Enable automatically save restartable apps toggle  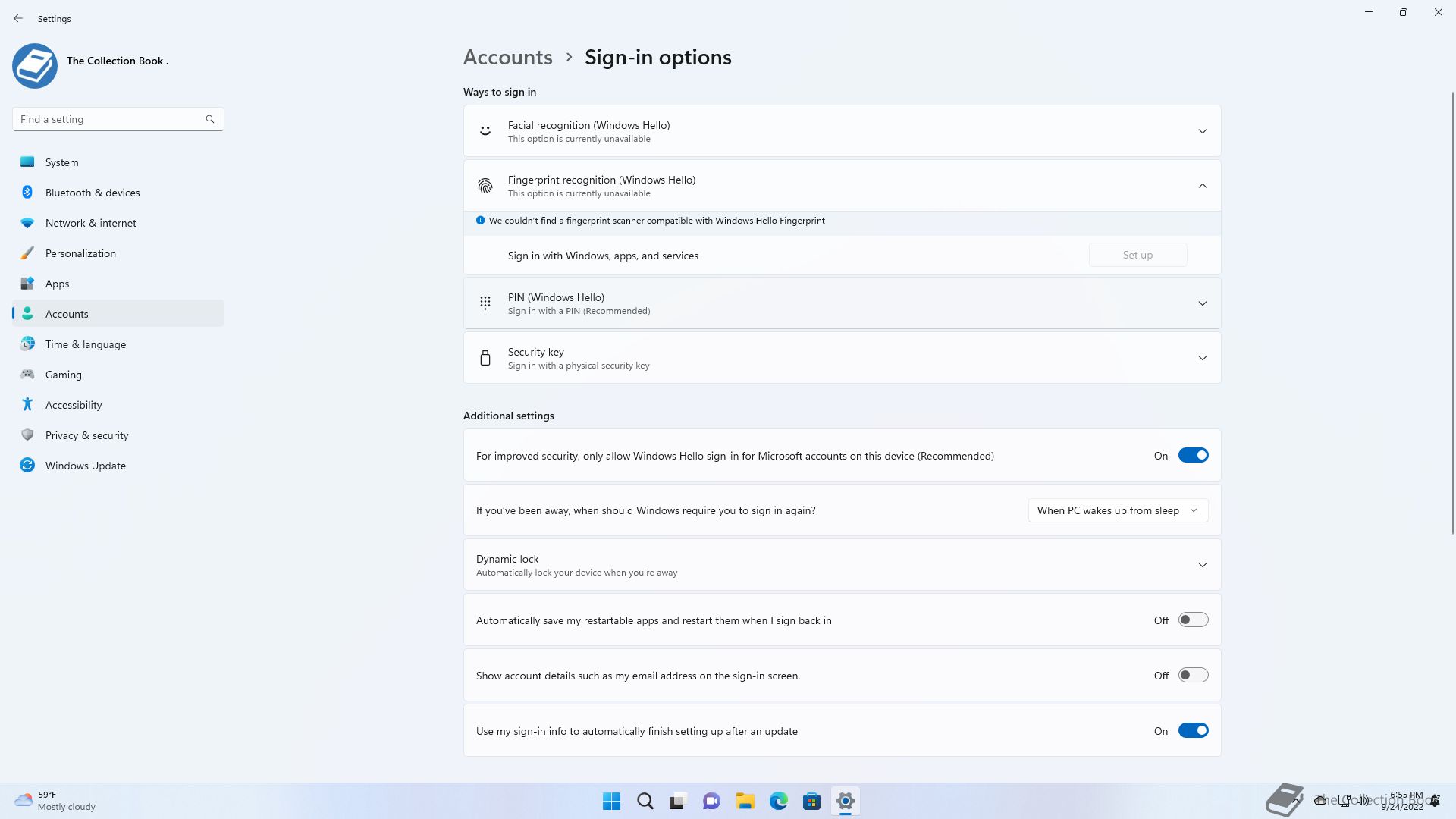pyautogui.click(x=1193, y=620)
